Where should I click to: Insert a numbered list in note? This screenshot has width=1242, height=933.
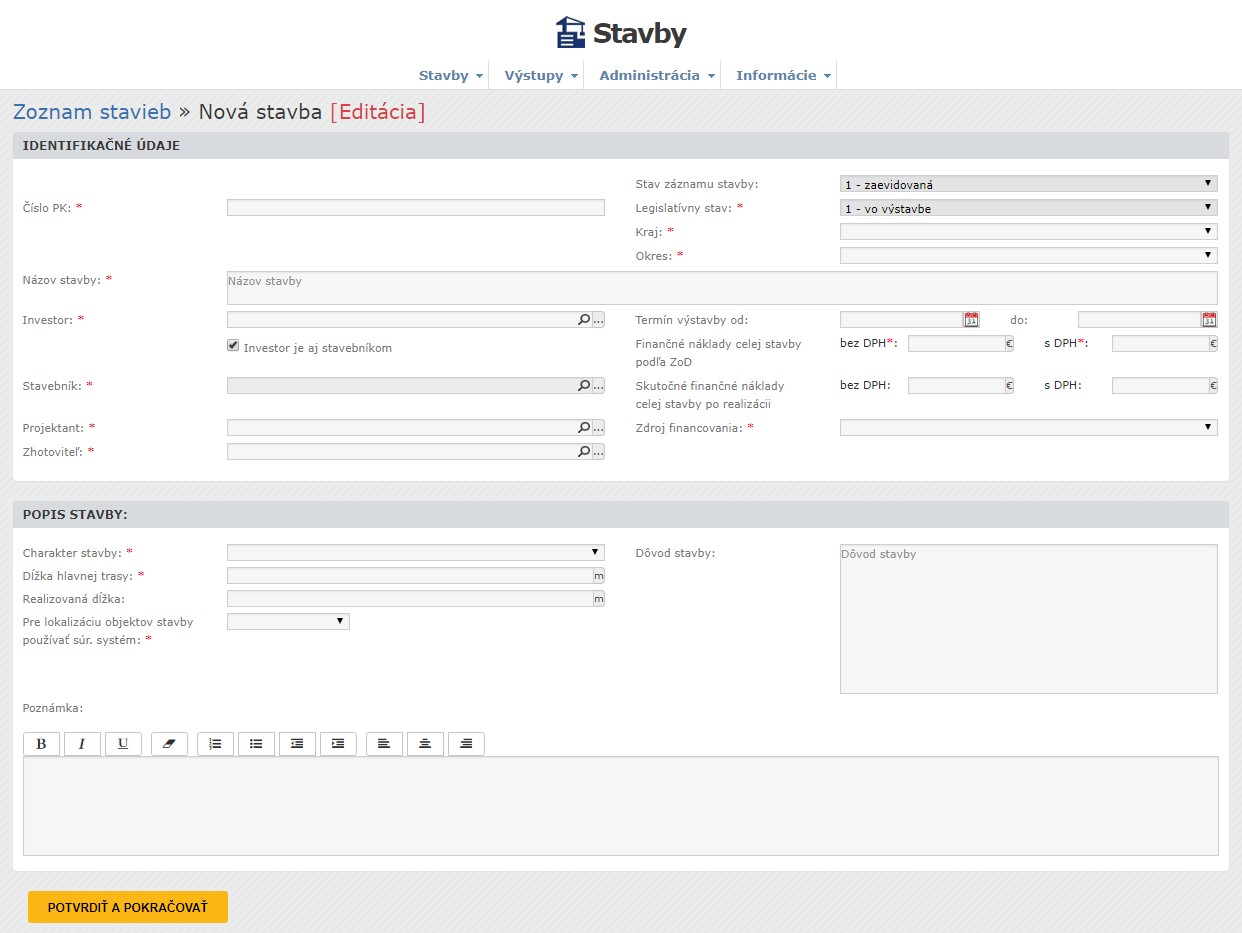click(x=215, y=744)
